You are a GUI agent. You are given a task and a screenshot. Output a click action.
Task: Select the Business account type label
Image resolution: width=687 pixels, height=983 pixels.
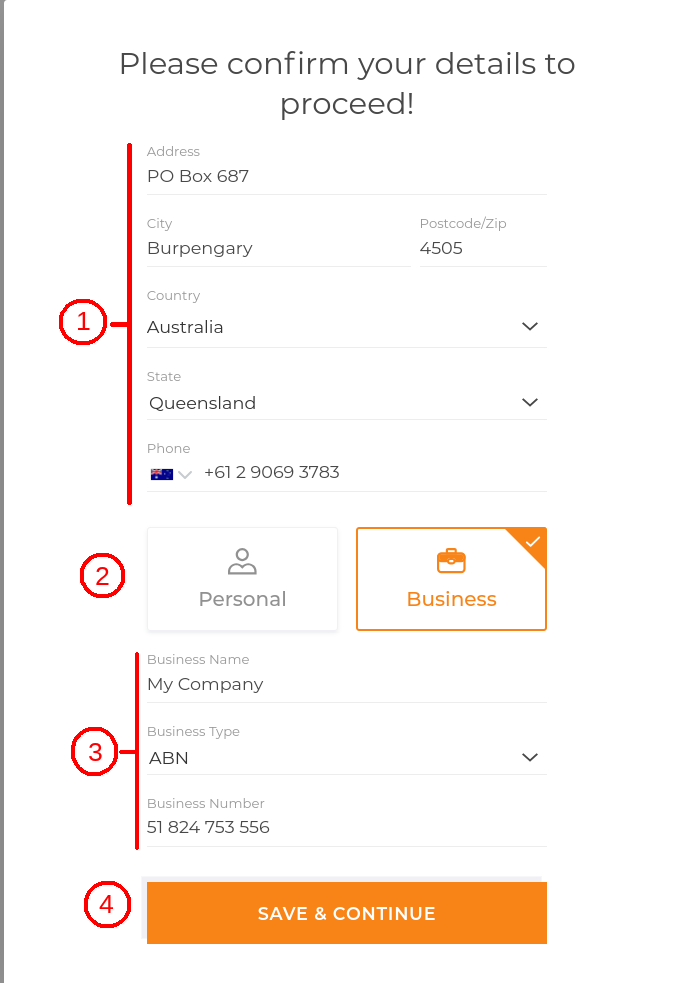451,599
